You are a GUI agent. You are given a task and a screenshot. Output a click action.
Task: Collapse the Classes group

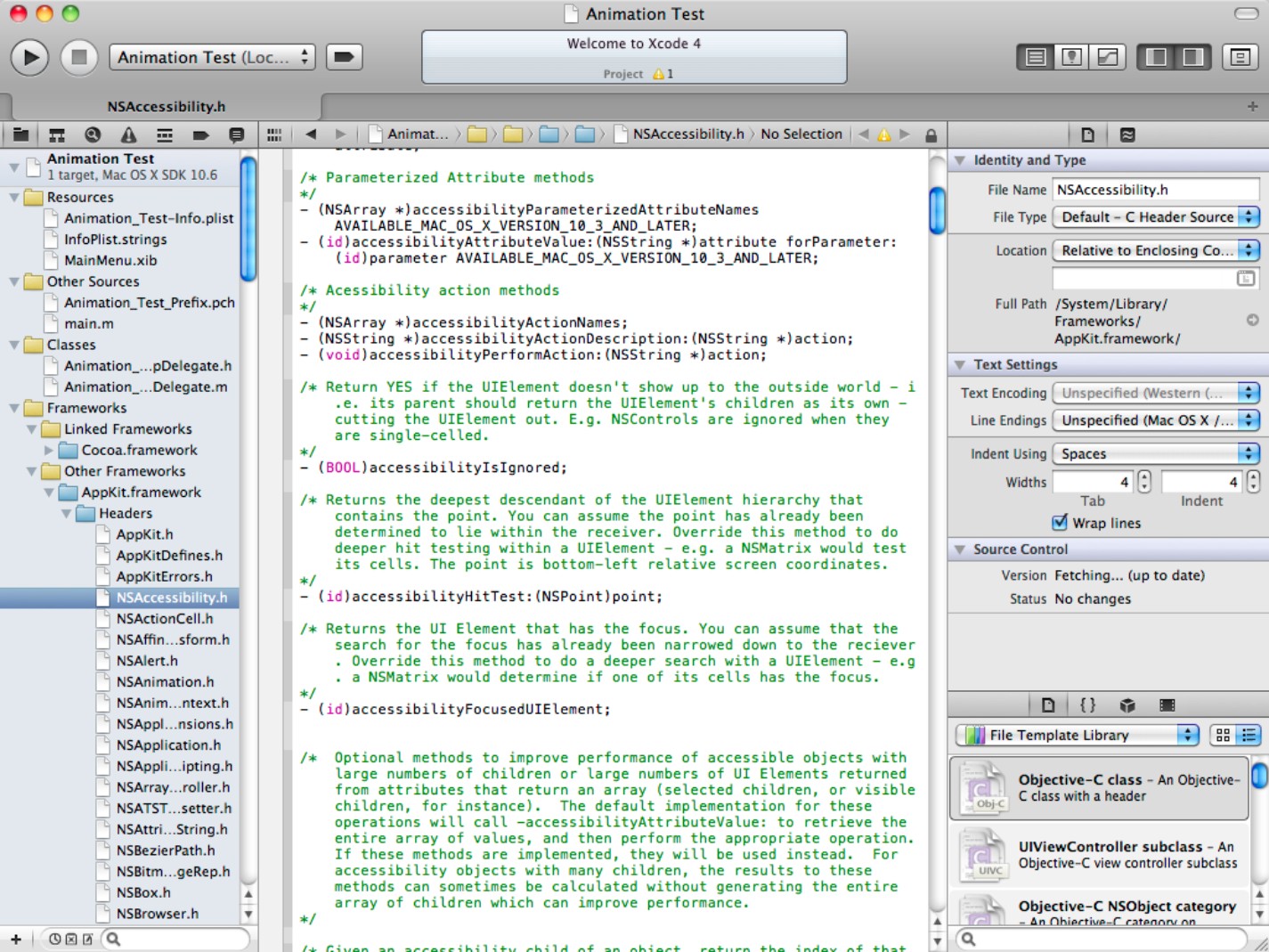14,345
